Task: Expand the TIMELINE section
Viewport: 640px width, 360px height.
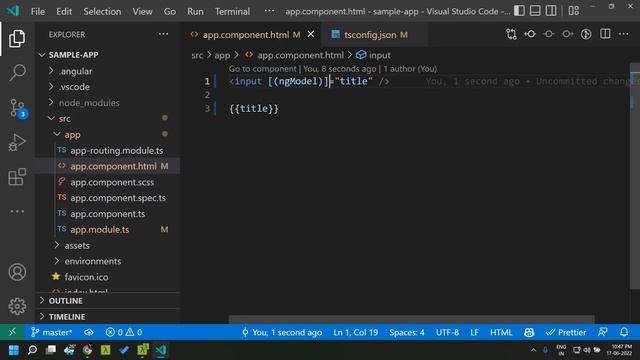Action: point(108,317)
